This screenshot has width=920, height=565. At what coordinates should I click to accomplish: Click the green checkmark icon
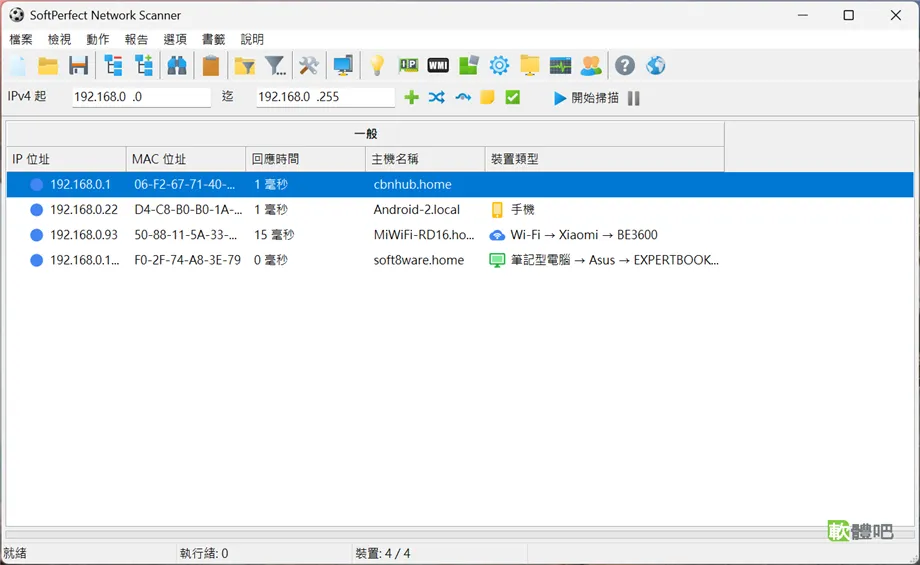pos(513,97)
